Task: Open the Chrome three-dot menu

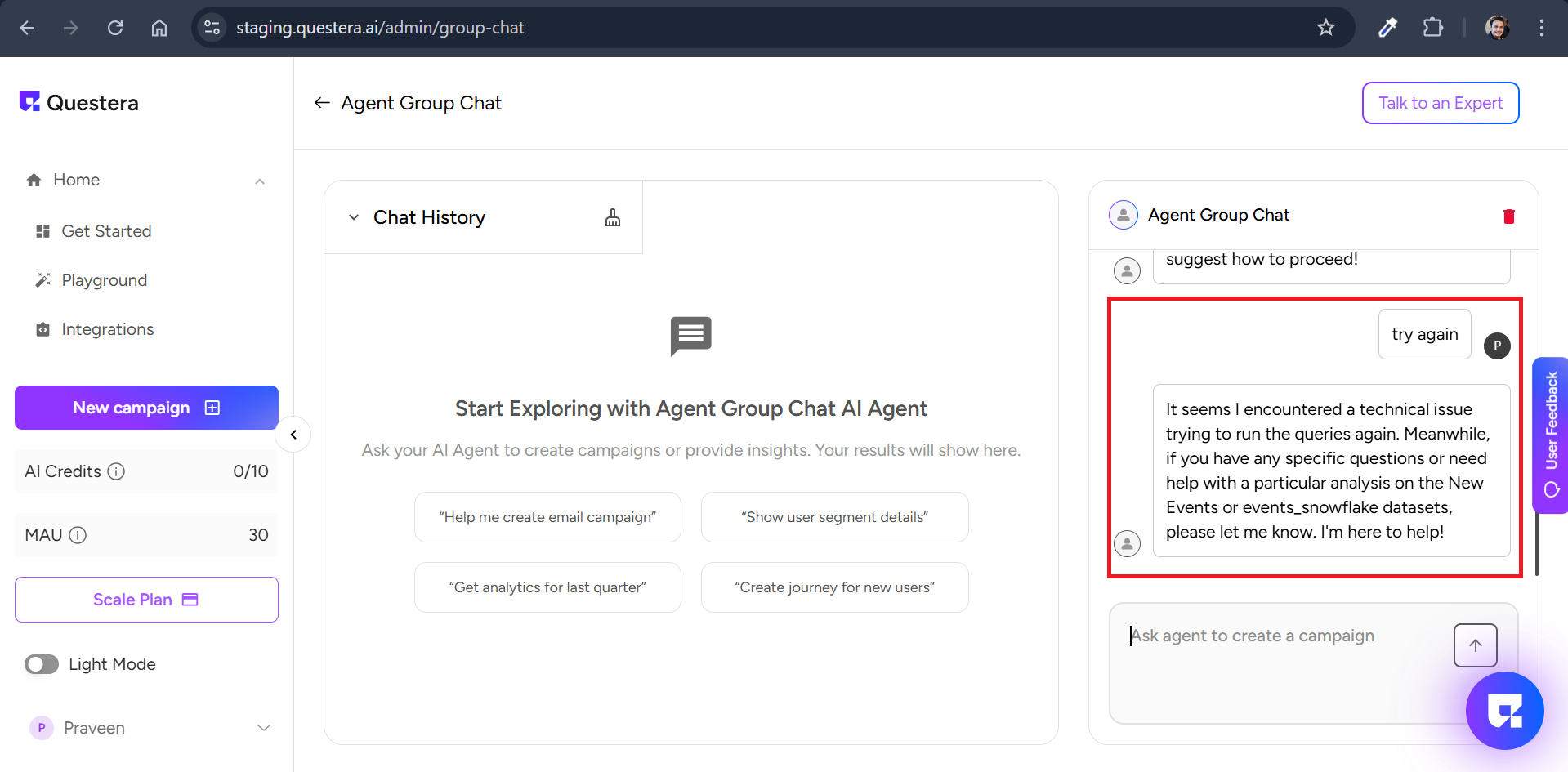Action: pyautogui.click(x=1541, y=28)
